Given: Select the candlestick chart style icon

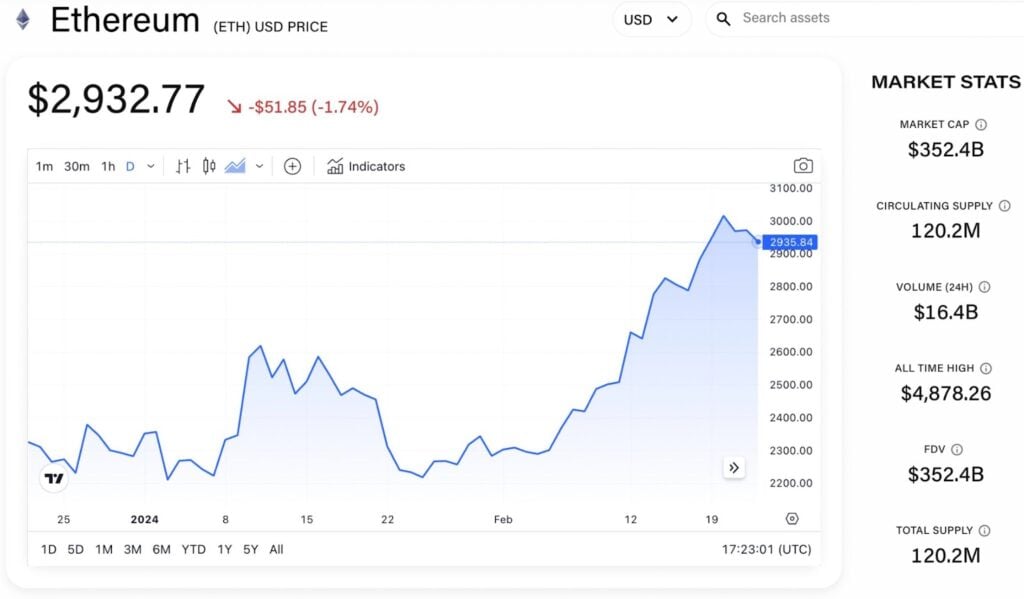Looking at the screenshot, I should click(x=209, y=167).
